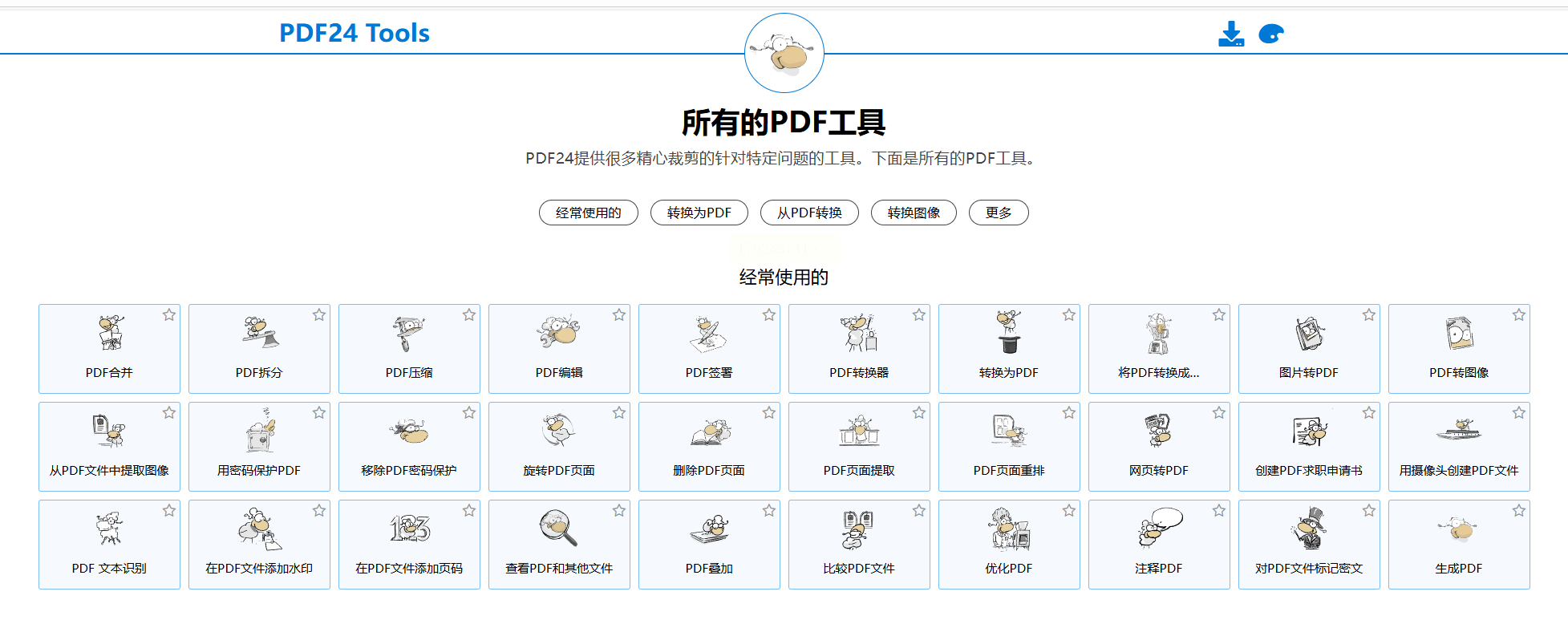
Task: Toggle the star on the PDF转图像 card
Action: pos(1519,315)
